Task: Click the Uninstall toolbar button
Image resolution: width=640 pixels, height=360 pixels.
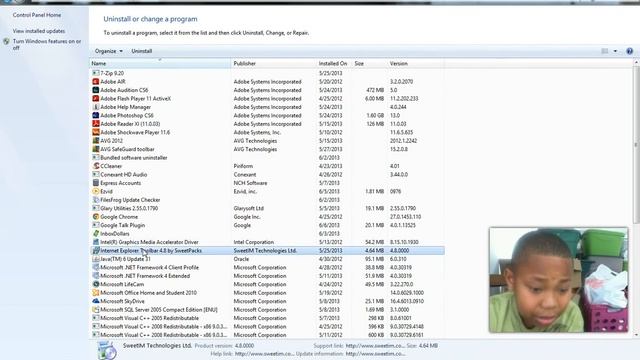Action: (x=142, y=51)
